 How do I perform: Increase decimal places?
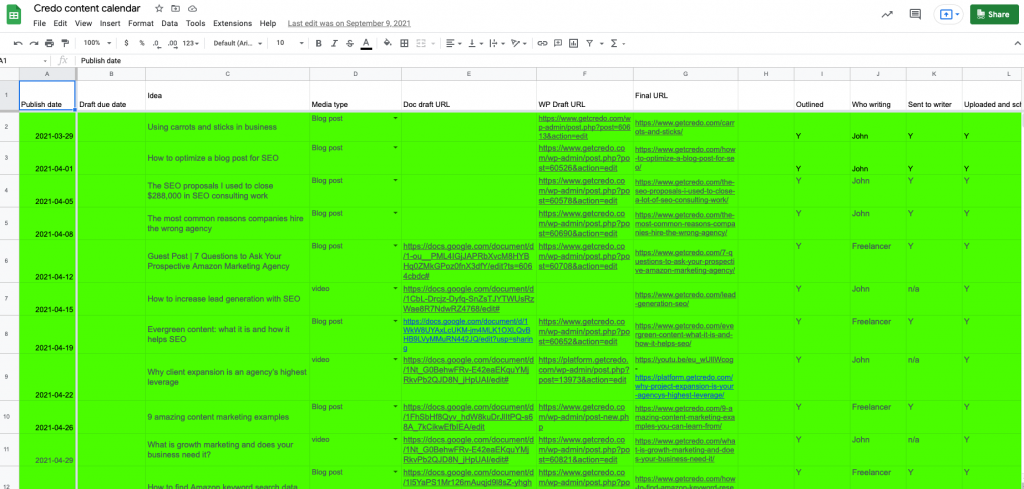point(172,43)
